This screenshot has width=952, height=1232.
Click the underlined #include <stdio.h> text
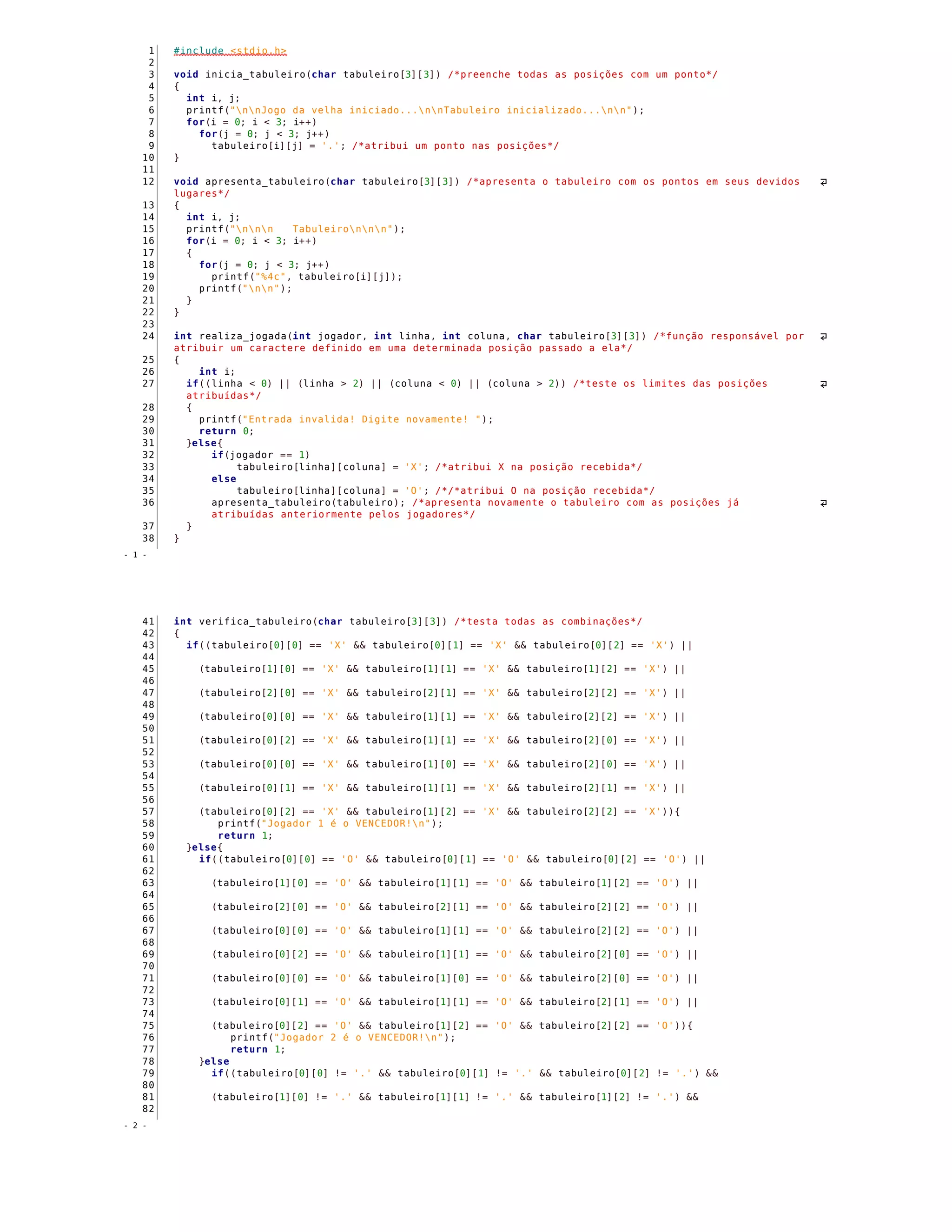tap(230, 51)
